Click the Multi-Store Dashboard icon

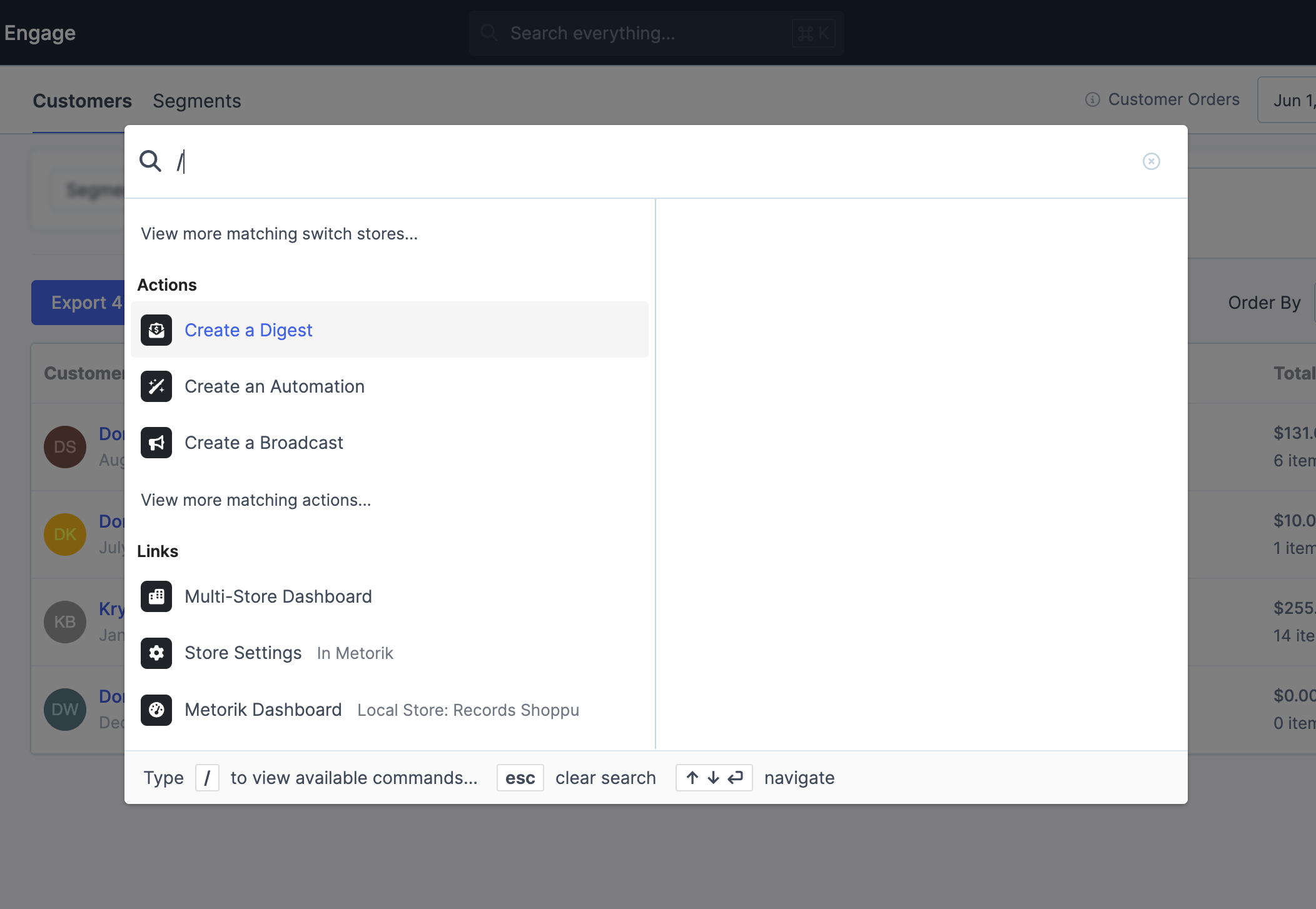tap(156, 596)
